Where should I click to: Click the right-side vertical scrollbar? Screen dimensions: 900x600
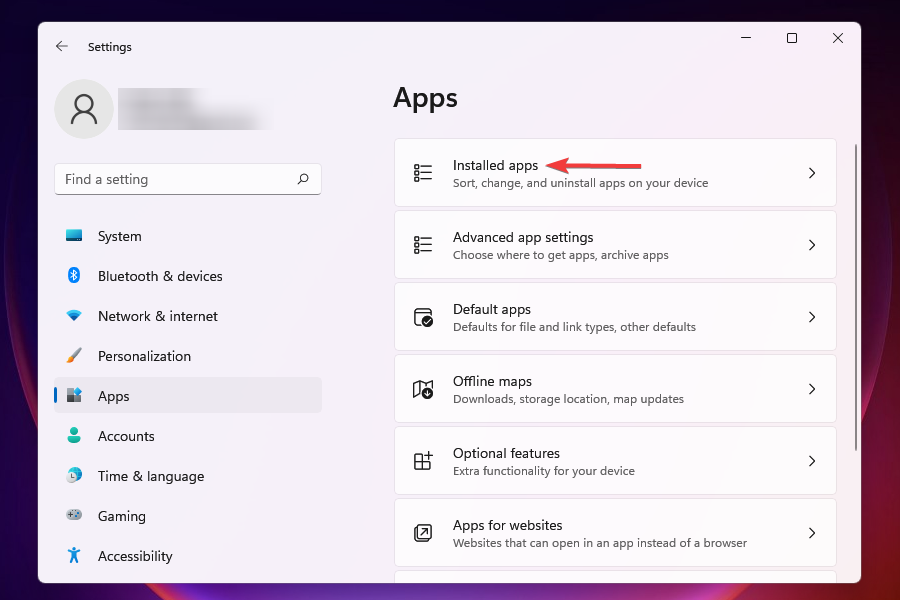click(855, 297)
